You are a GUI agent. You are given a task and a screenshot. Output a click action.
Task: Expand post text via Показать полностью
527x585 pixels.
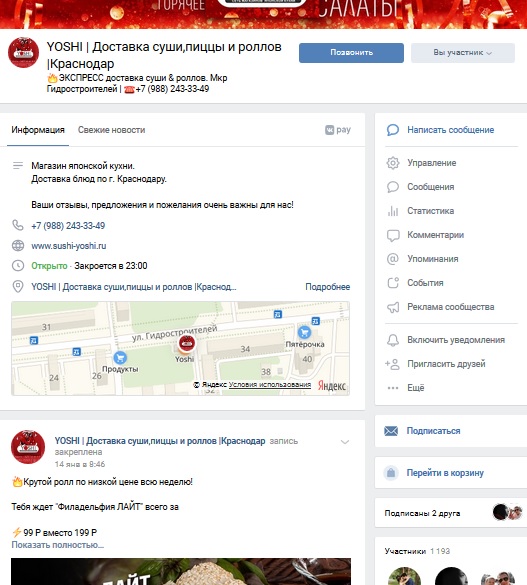click(57, 545)
